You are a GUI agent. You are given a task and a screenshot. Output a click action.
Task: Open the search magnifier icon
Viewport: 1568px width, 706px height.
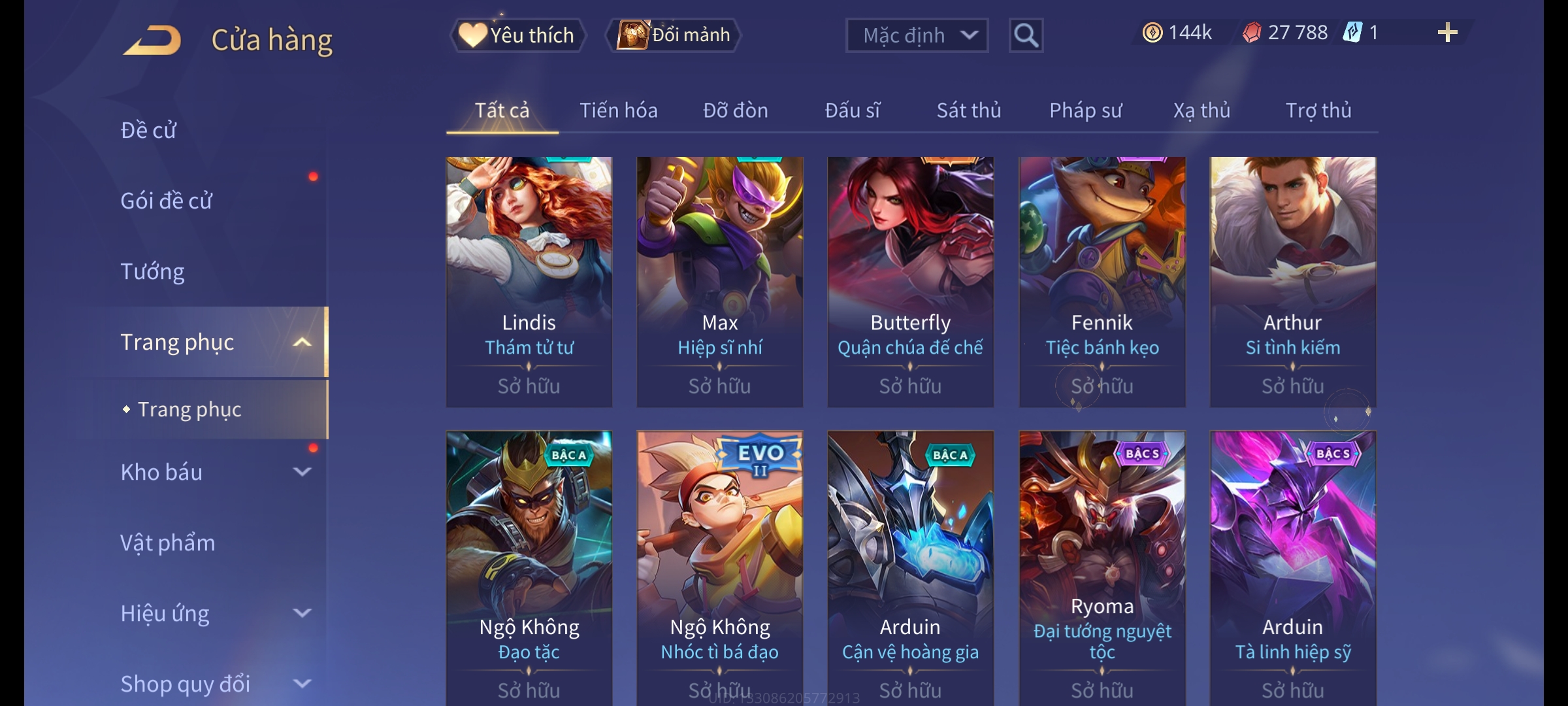[x=1026, y=35]
